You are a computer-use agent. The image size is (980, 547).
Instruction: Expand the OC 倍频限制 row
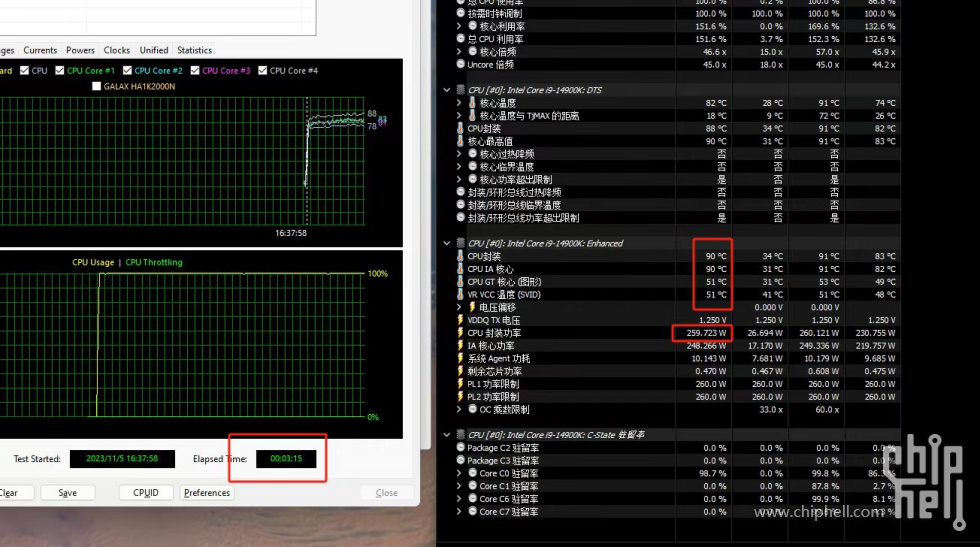pyautogui.click(x=459, y=409)
